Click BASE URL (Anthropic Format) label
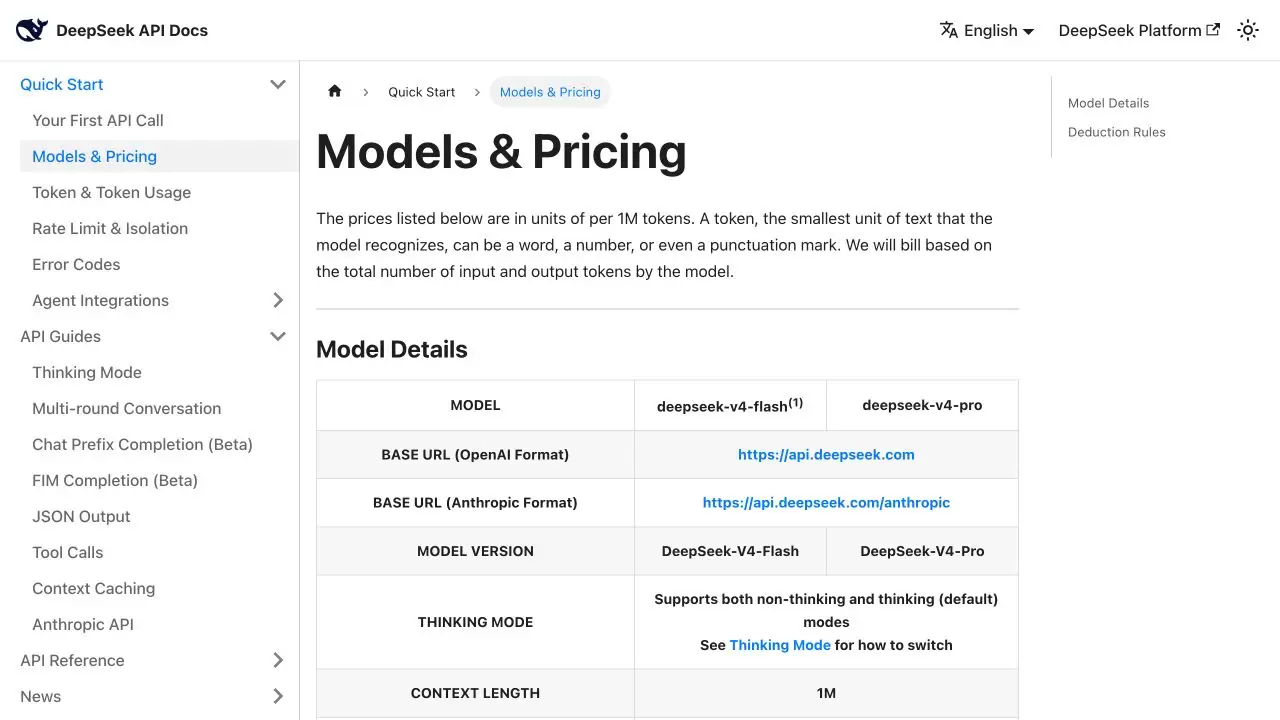 click(x=475, y=502)
